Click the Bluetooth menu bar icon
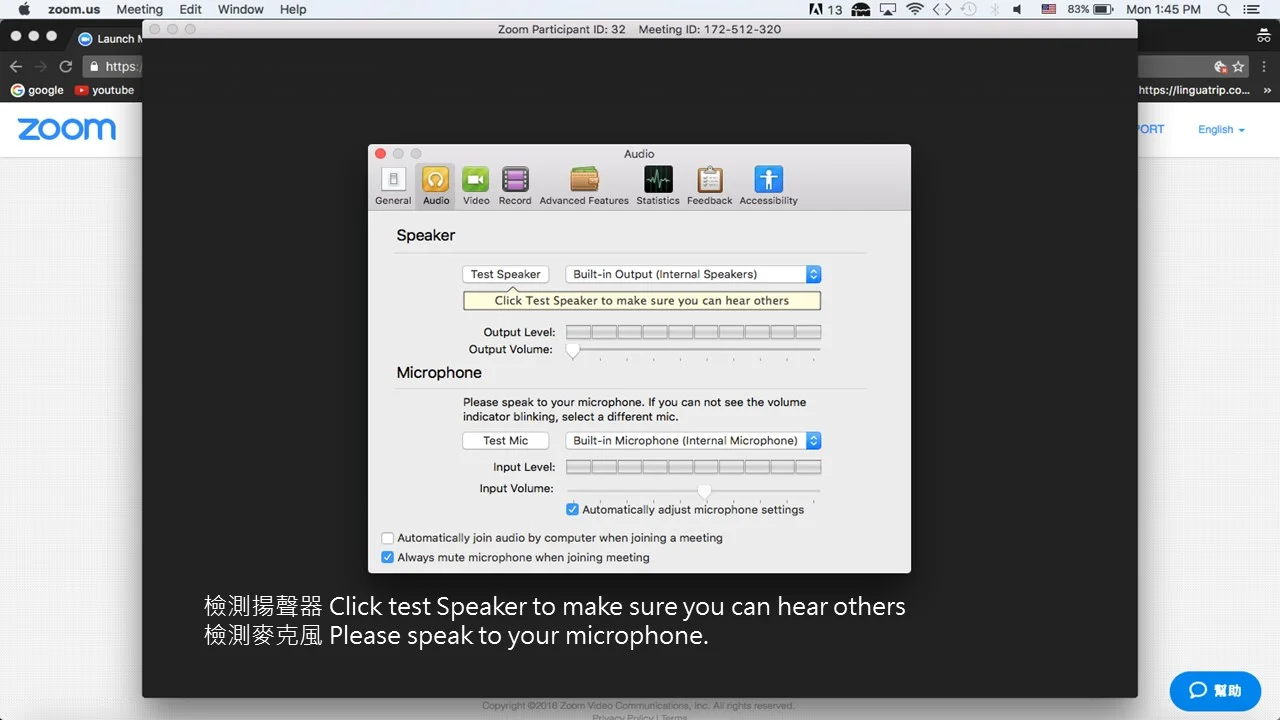 click(x=993, y=9)
